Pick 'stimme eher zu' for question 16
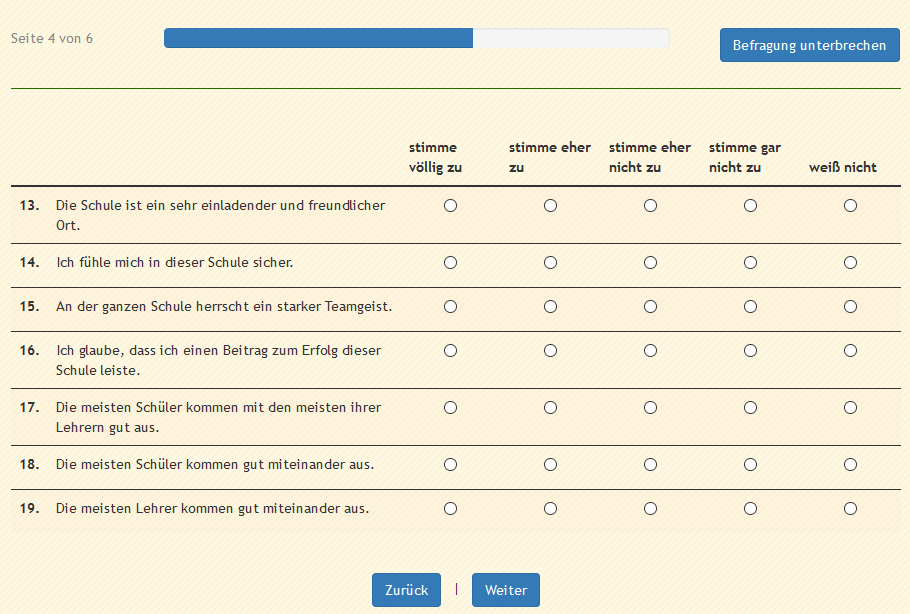 550,351
